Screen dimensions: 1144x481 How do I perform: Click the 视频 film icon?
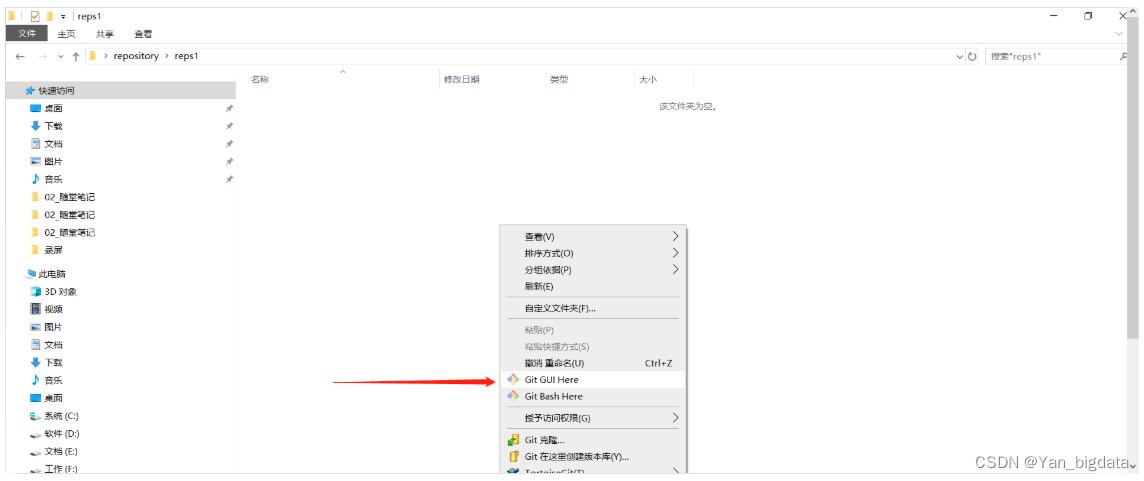pos(35,309)
